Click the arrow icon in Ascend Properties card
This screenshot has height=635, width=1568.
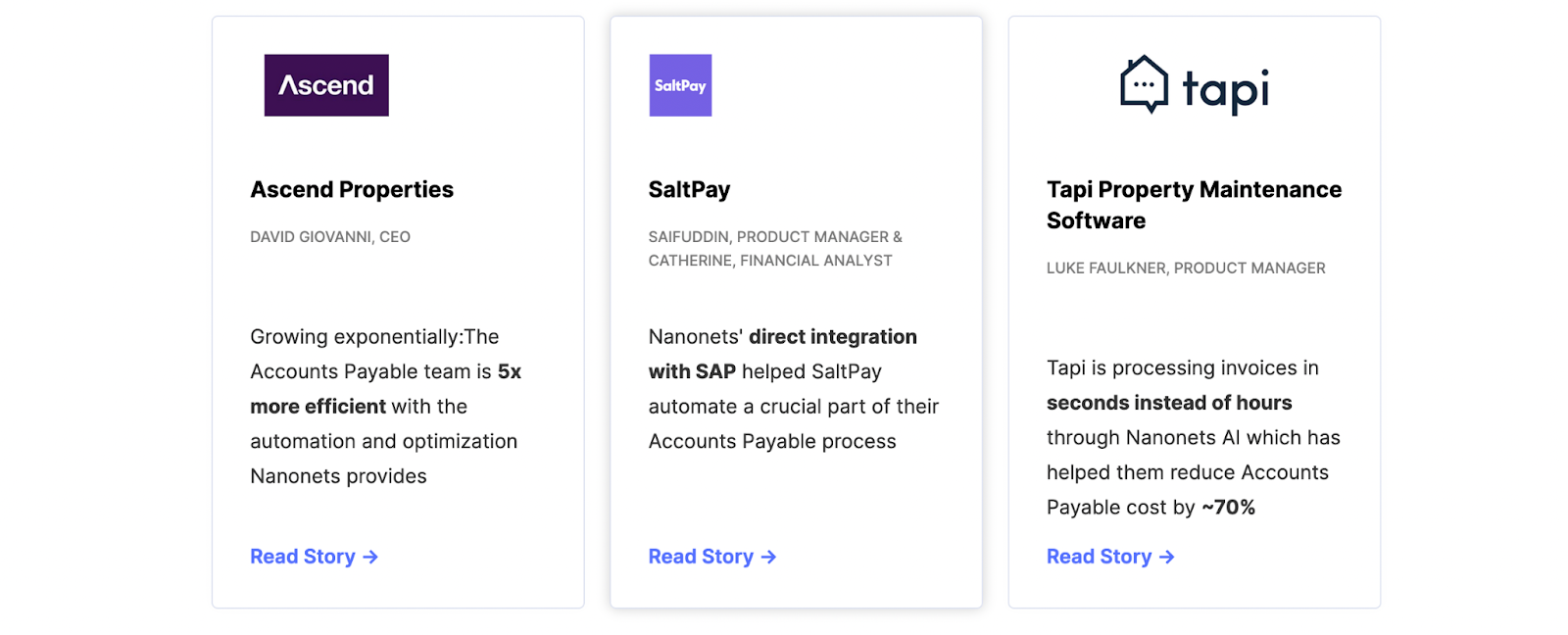(x=370, y=557)
